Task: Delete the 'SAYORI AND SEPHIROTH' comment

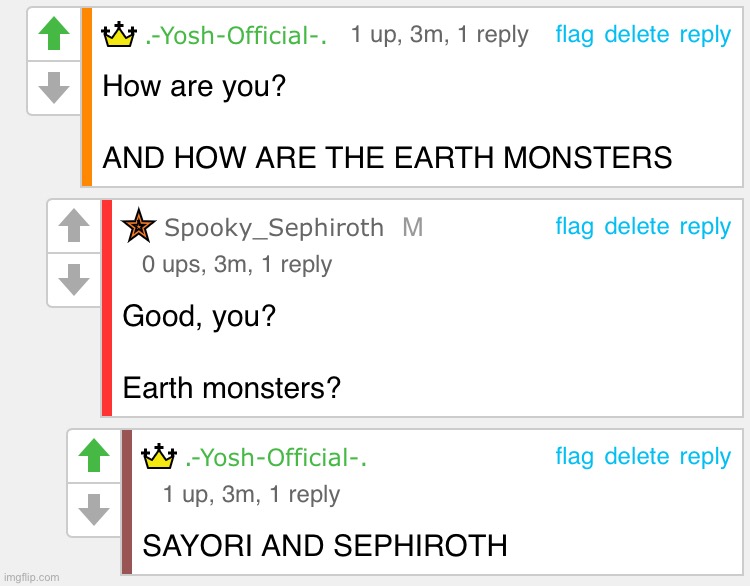Action: 636,457
